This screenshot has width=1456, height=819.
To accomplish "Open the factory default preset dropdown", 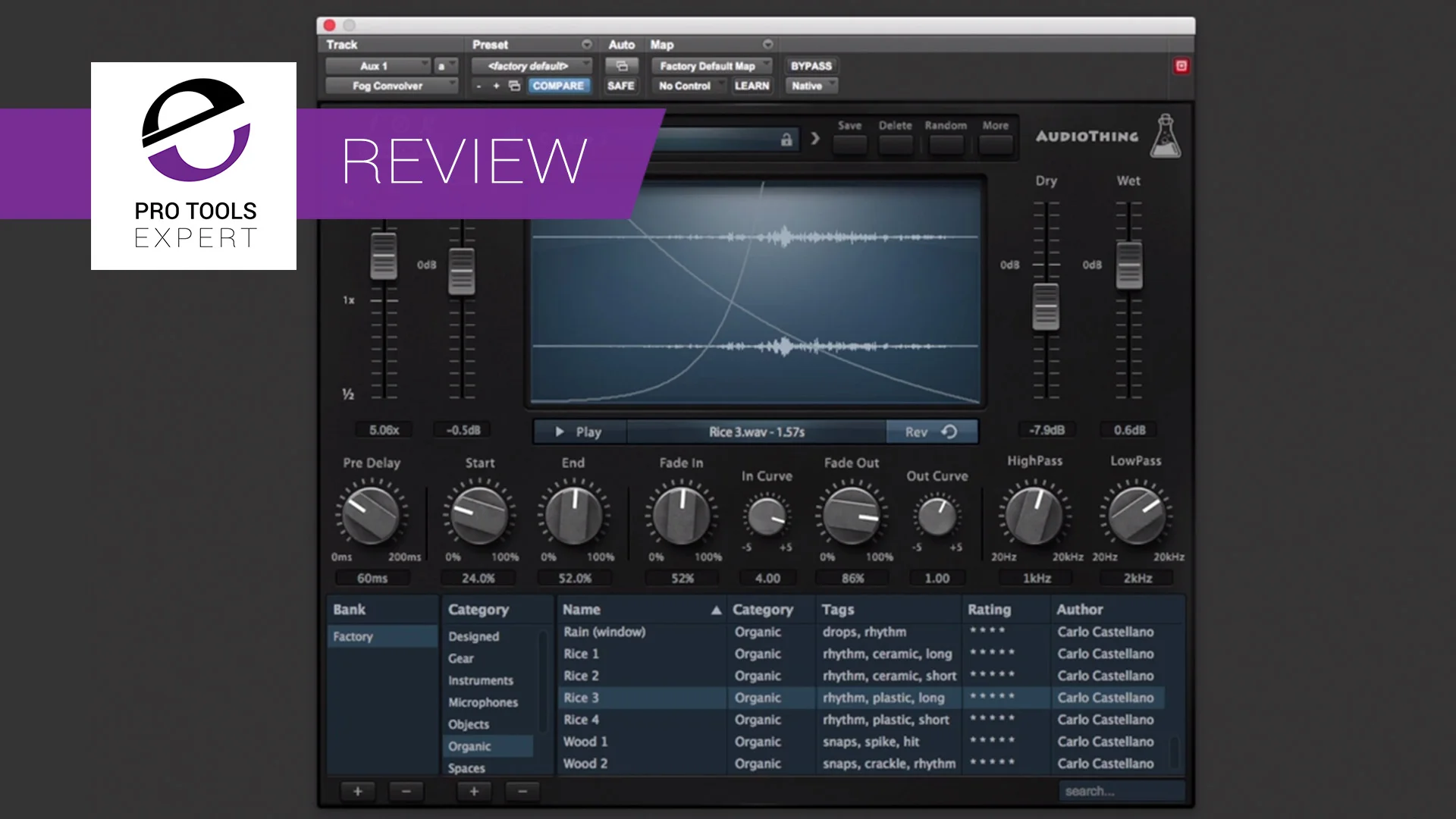I will coord(531,66).
